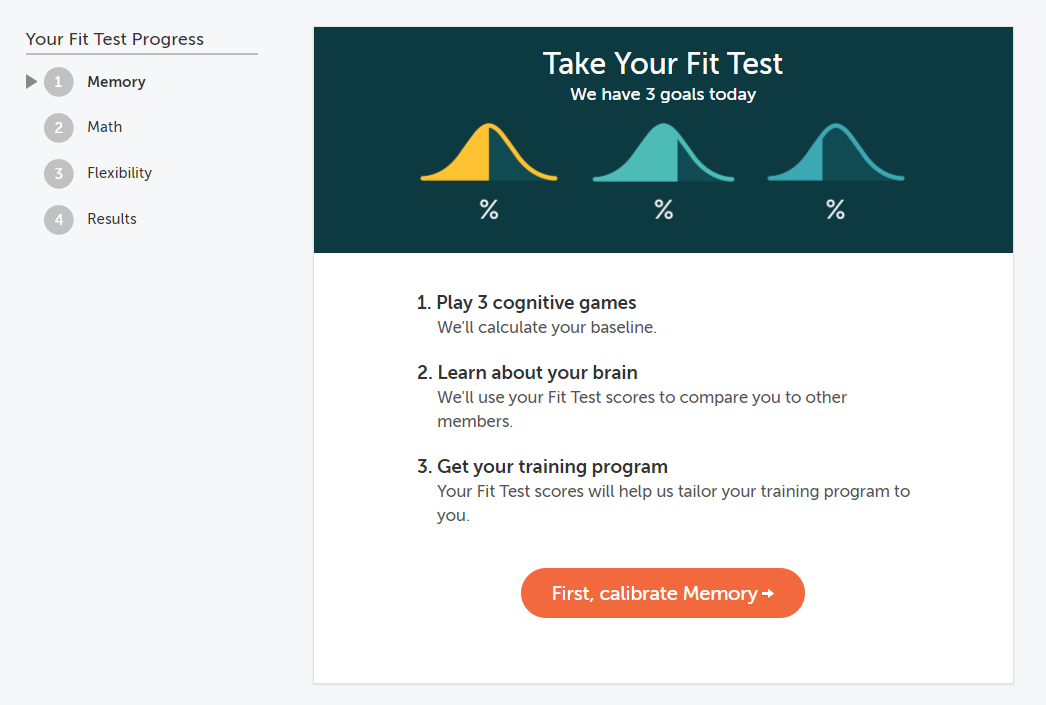The height and width of the screenshot is (705, 1046).
Task: Click the blue bell curve icon
Action: (836, 152)
